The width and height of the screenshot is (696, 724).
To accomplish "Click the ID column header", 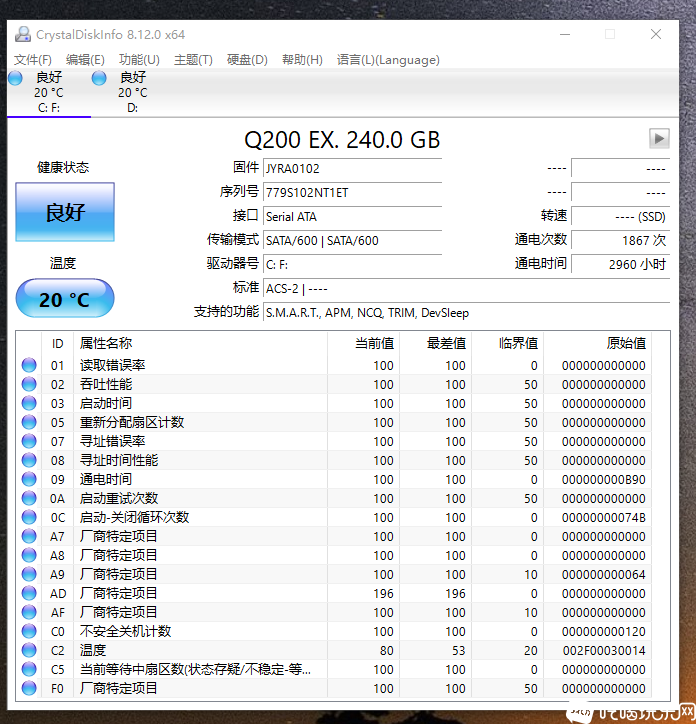I will coord(57,344).
